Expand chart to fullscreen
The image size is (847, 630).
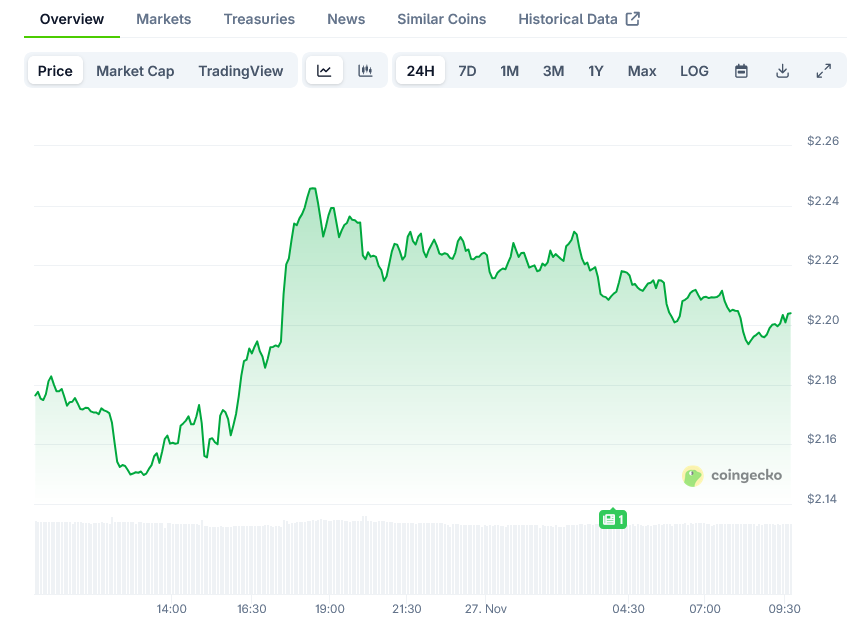coord(823,71)
